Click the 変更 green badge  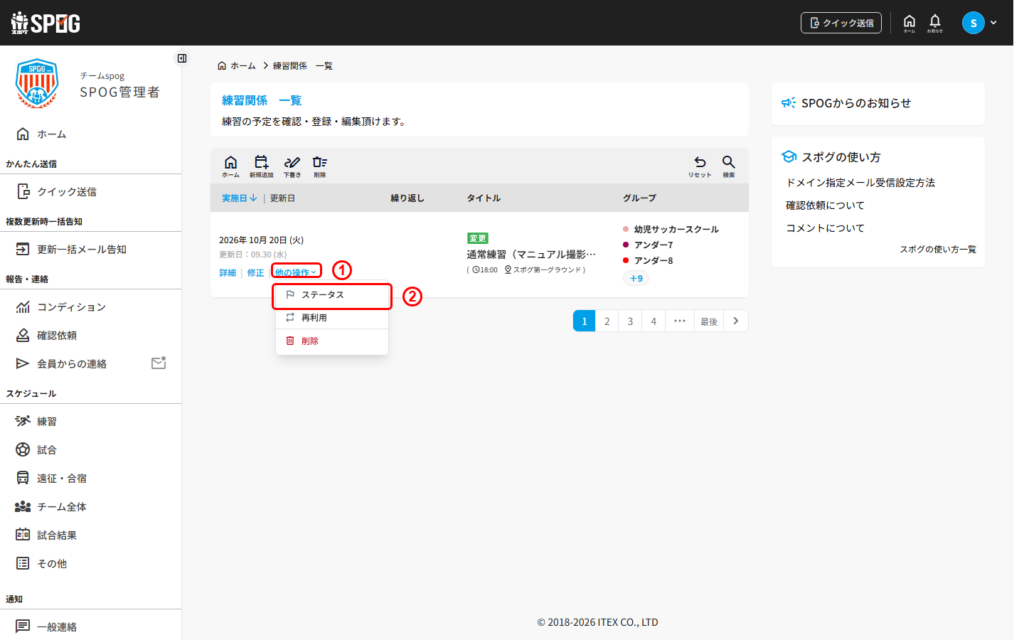477,238
